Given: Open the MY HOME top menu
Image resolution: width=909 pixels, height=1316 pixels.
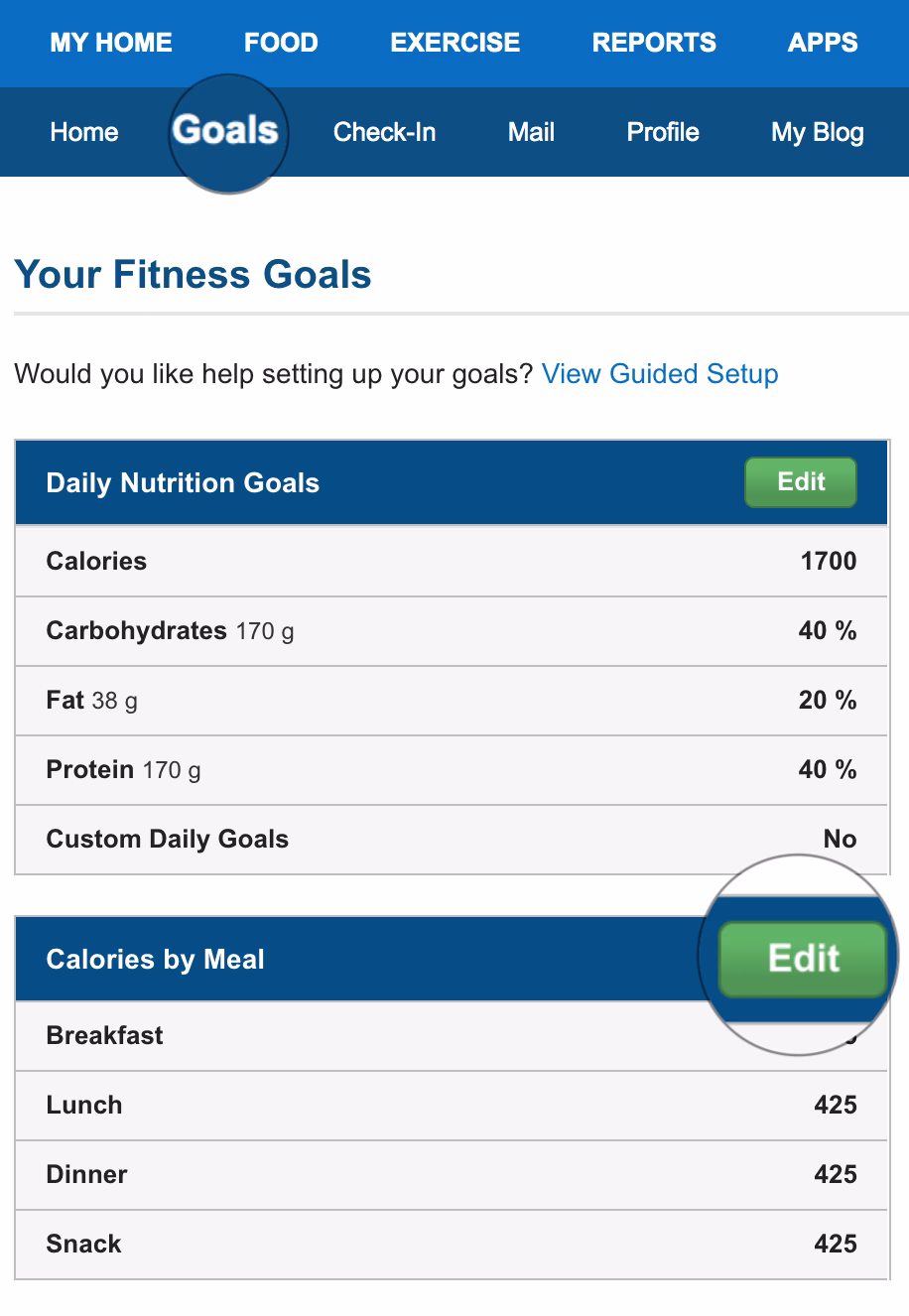Looking at the screenshot, I should pos(111,43).
